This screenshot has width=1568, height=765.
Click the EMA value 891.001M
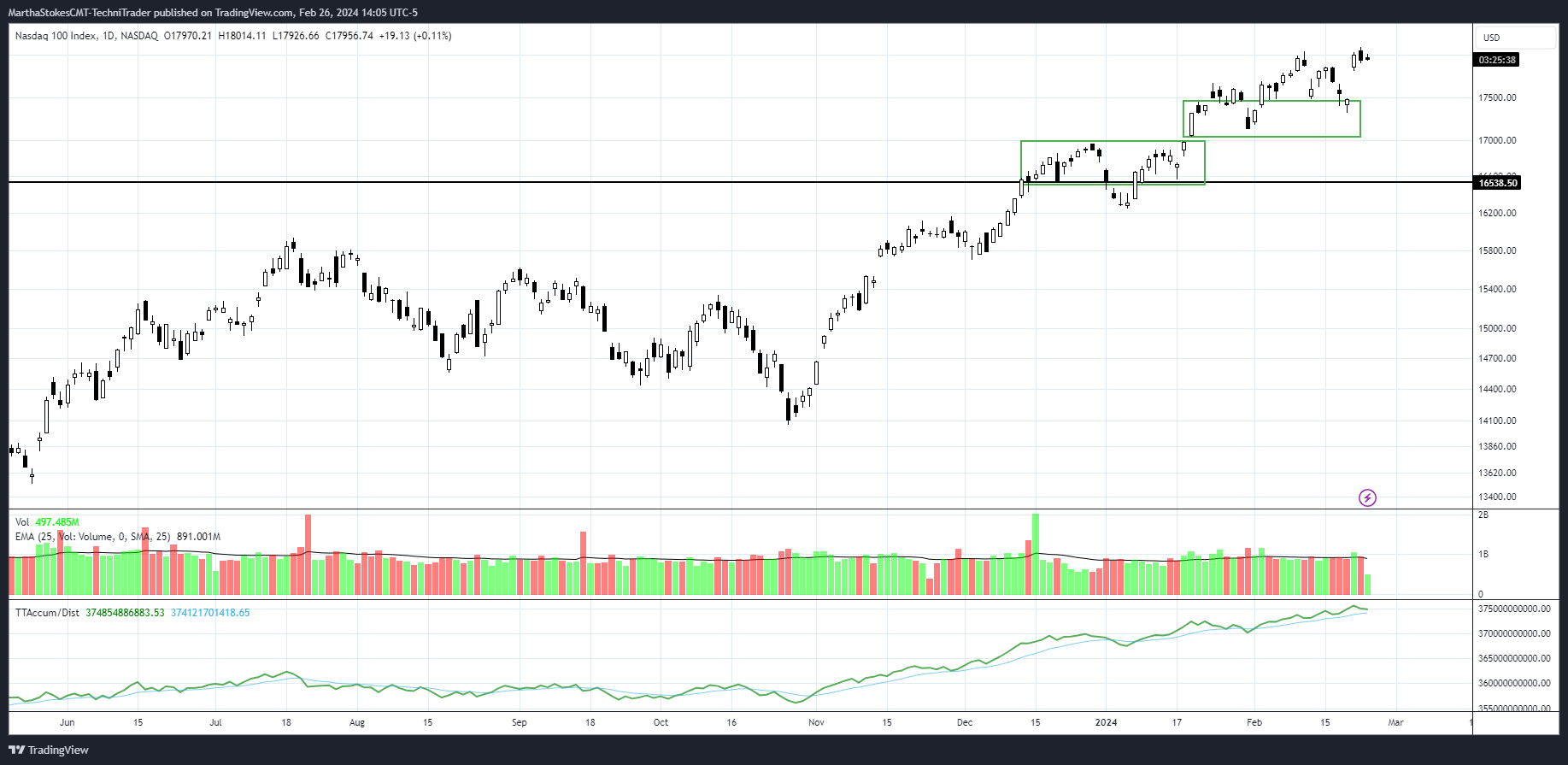click(x=198, y=537)
